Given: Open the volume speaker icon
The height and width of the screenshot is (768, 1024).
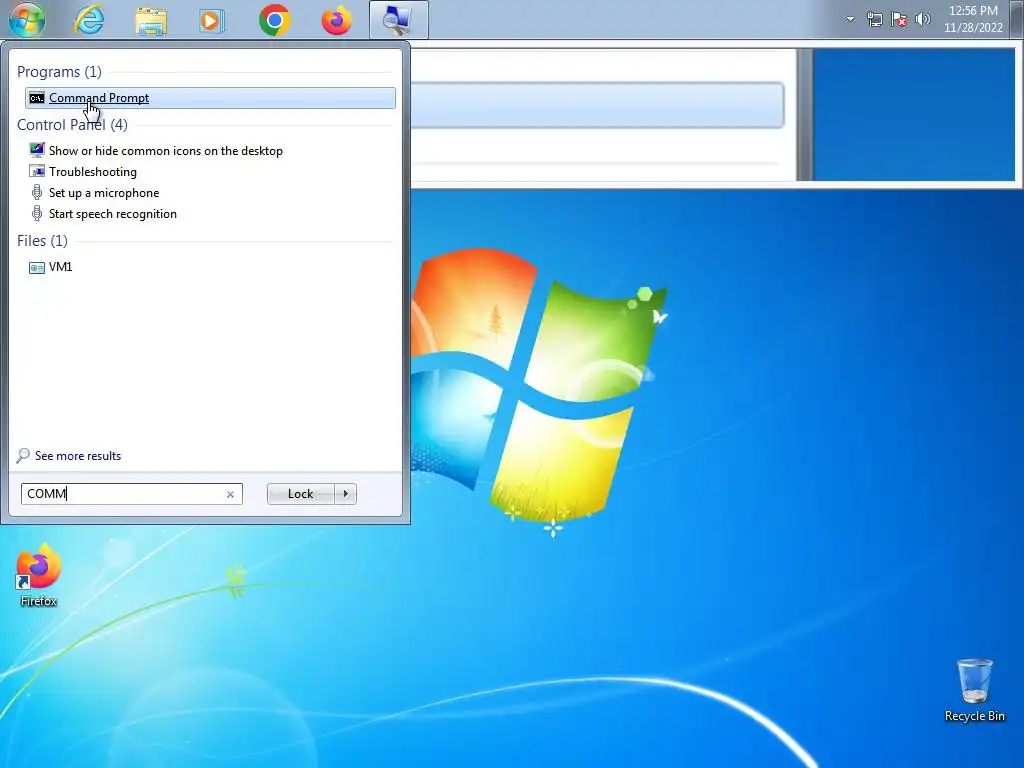Looking at the screenshot, I should point(923,19).
